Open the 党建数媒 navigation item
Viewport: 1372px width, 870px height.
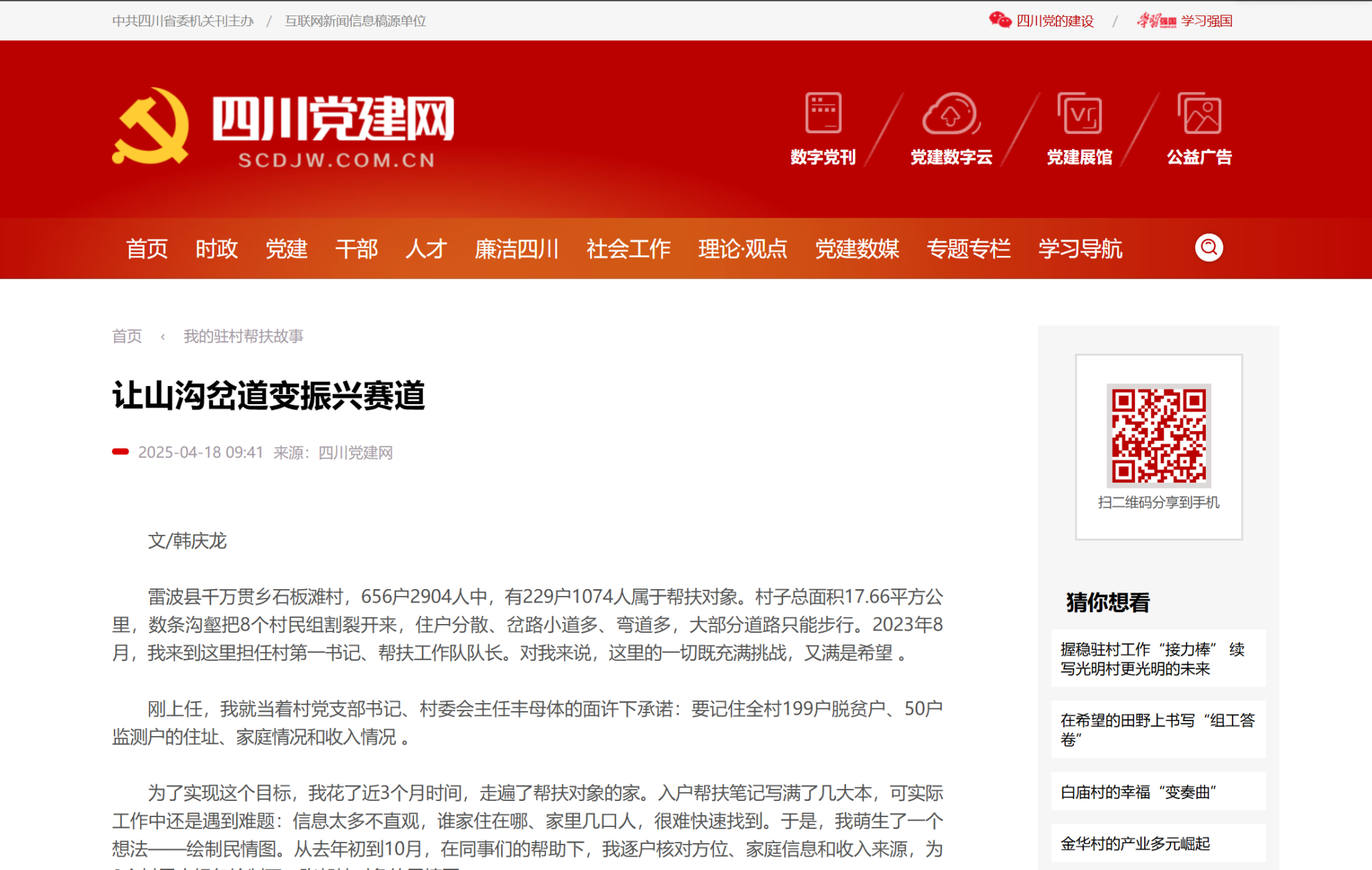[857, 249]
